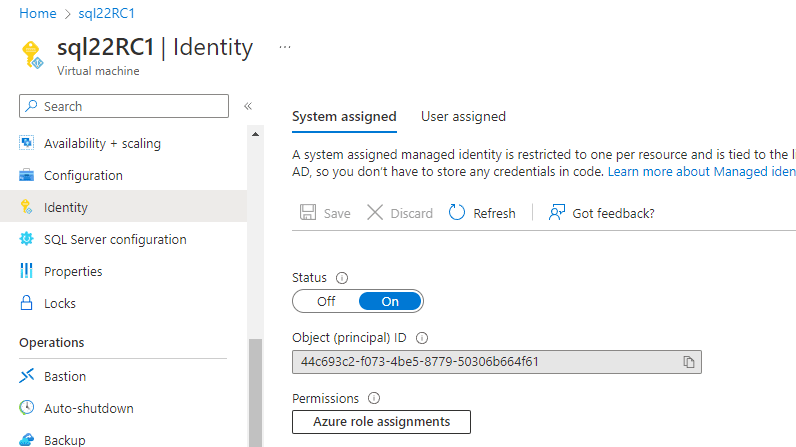This screenshot has width=796, height=447.
Task: Click the Permissions info icon
Action: point(374,398)
